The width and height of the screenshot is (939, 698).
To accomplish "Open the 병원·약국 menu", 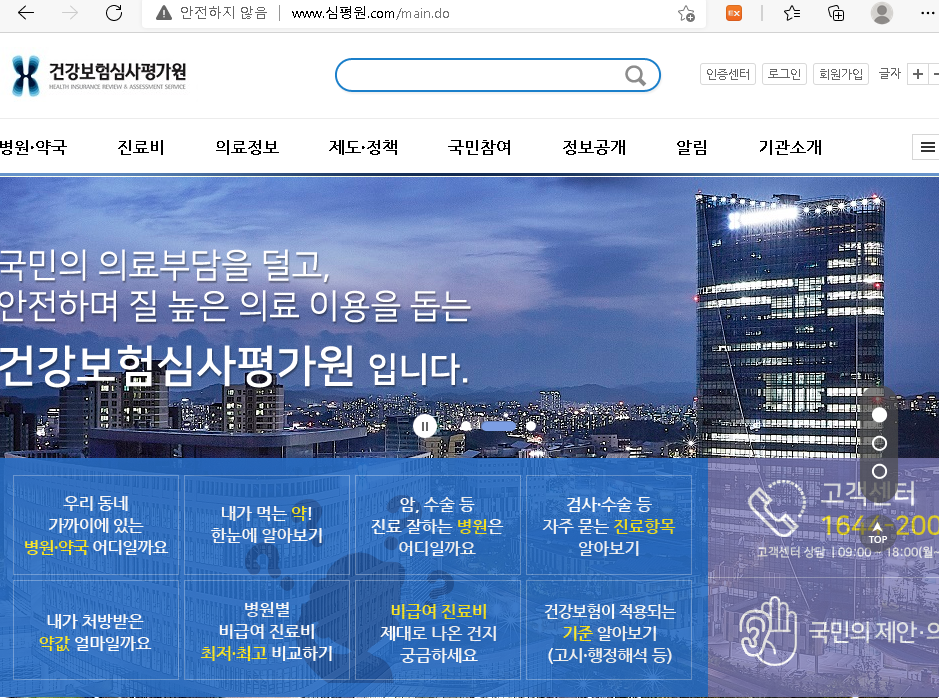I will coord(33,147).
